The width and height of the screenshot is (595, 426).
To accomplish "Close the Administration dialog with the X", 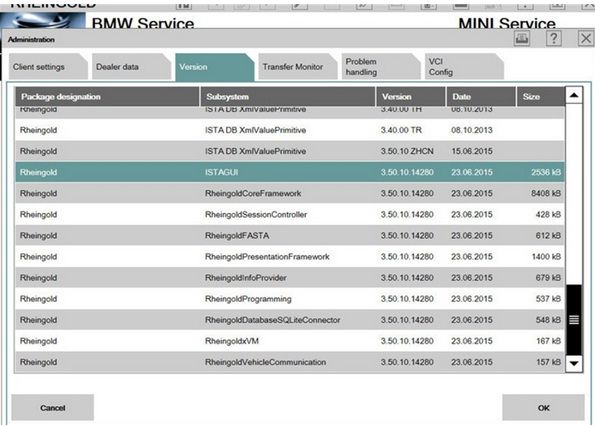I will pyautogui.click(x=586, y=39).
